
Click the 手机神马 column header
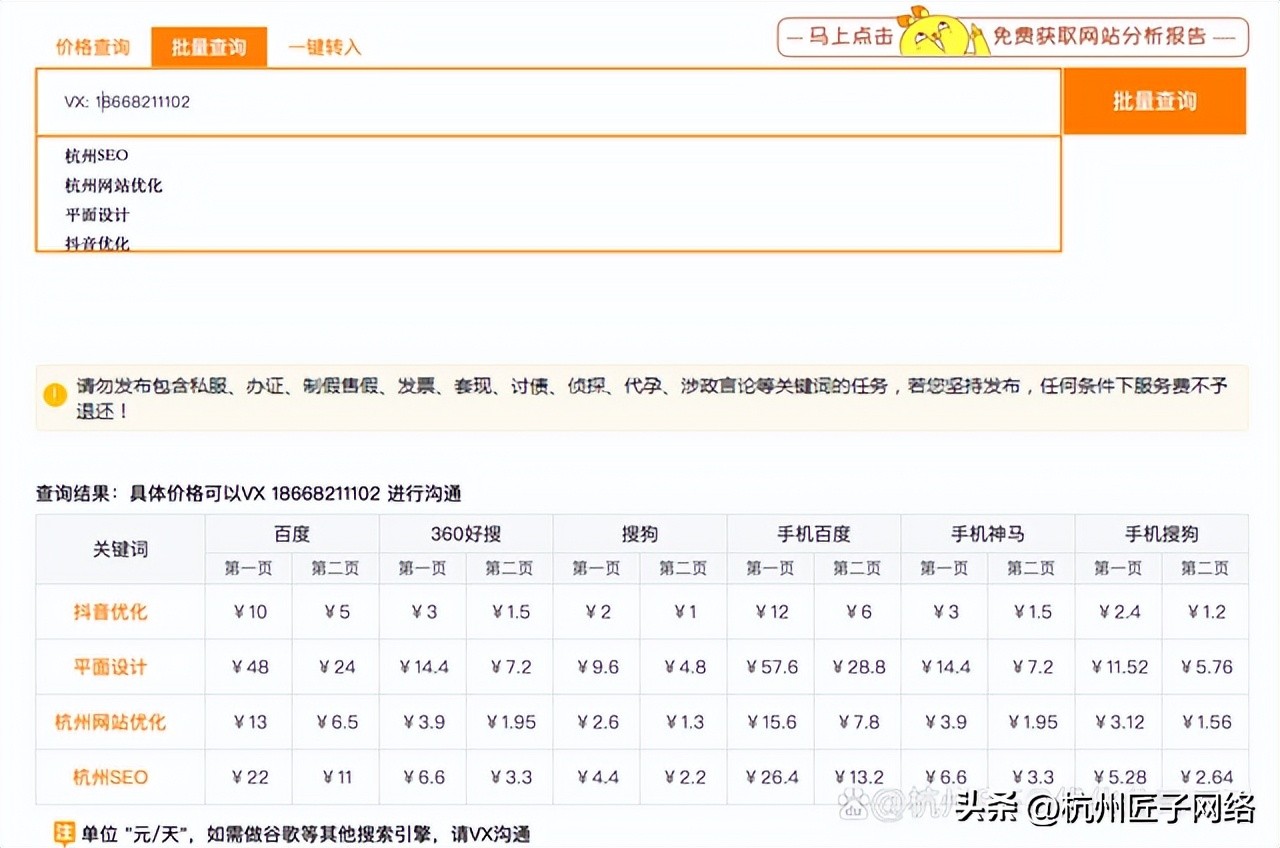[985, 534]
